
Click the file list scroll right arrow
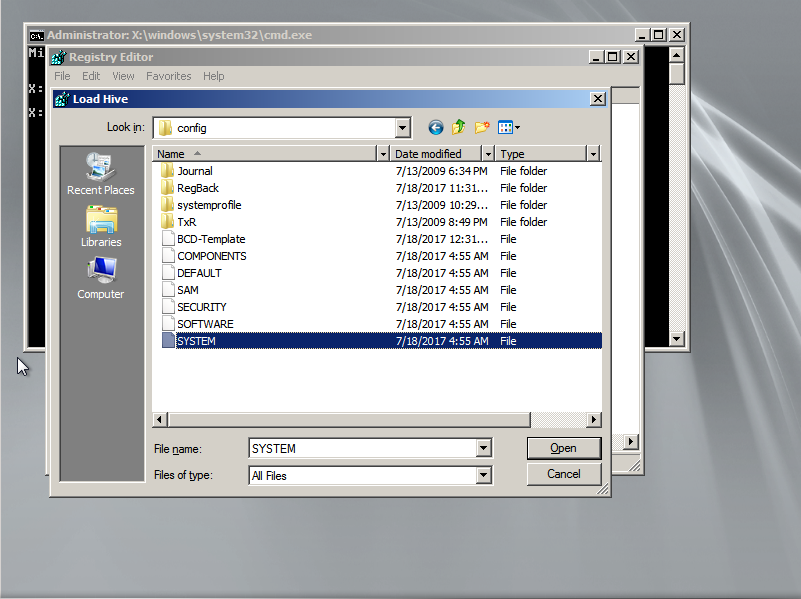pyautogui.click(x=593, y=420)
